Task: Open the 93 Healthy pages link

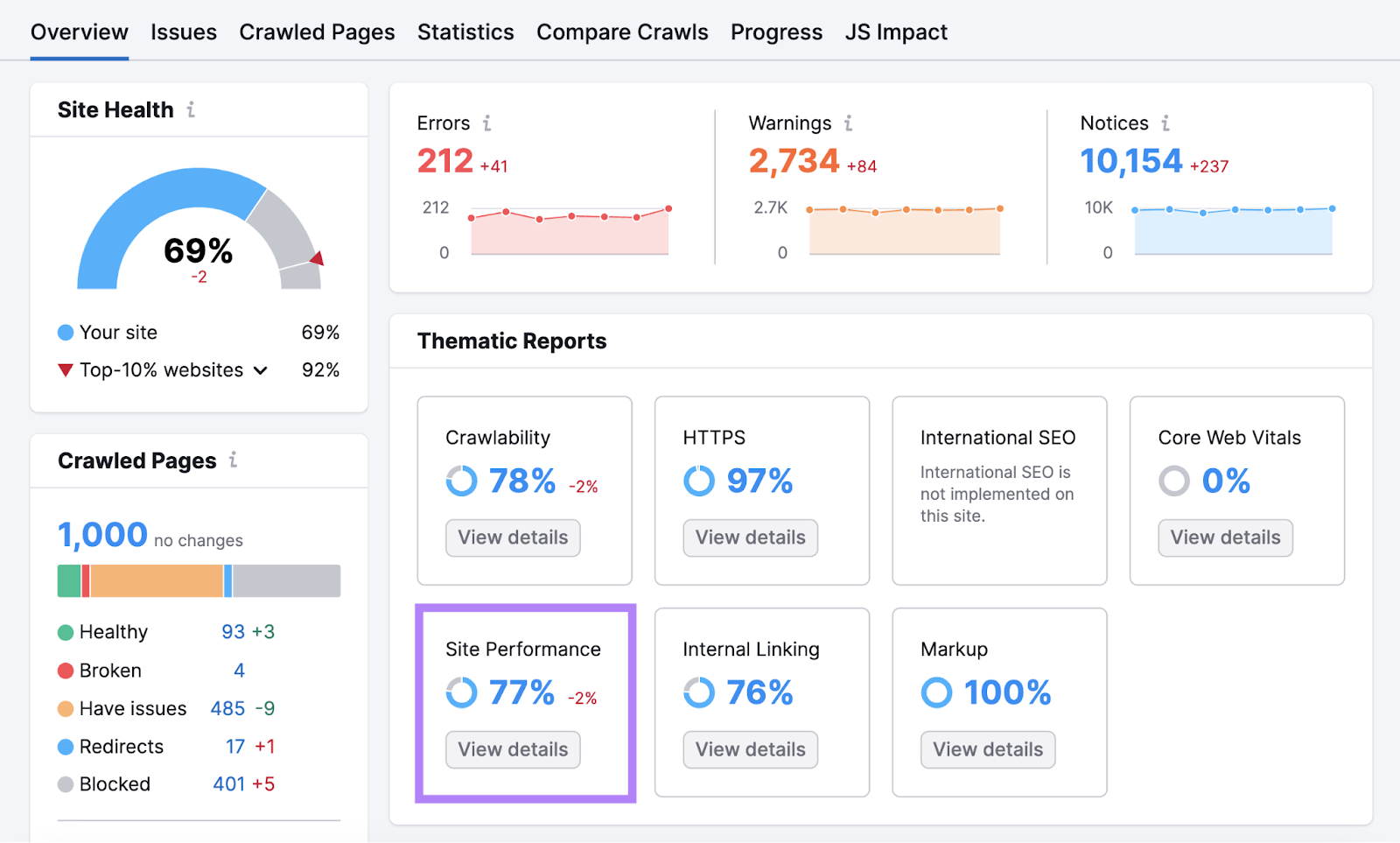Action: pos(233,632)
